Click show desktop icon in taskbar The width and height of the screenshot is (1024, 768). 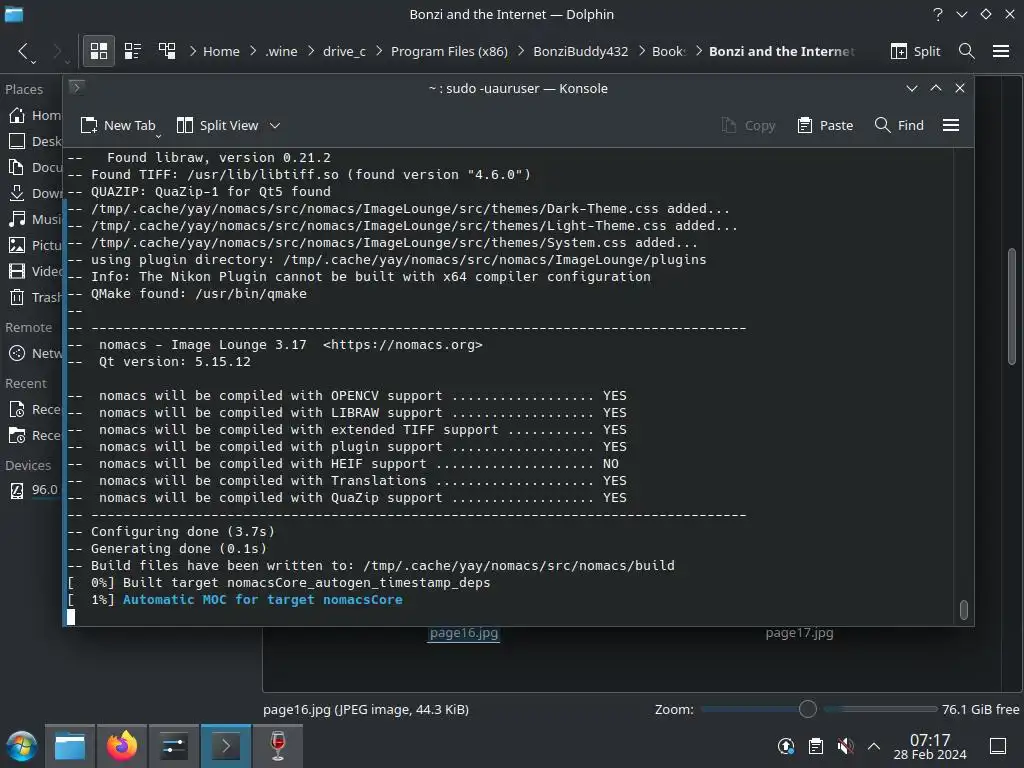pos(998,746)
